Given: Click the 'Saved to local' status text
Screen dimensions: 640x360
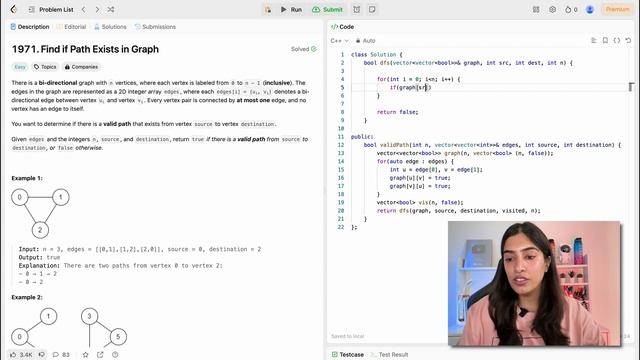Looking at the screenshot, I should tap(347, 336).
